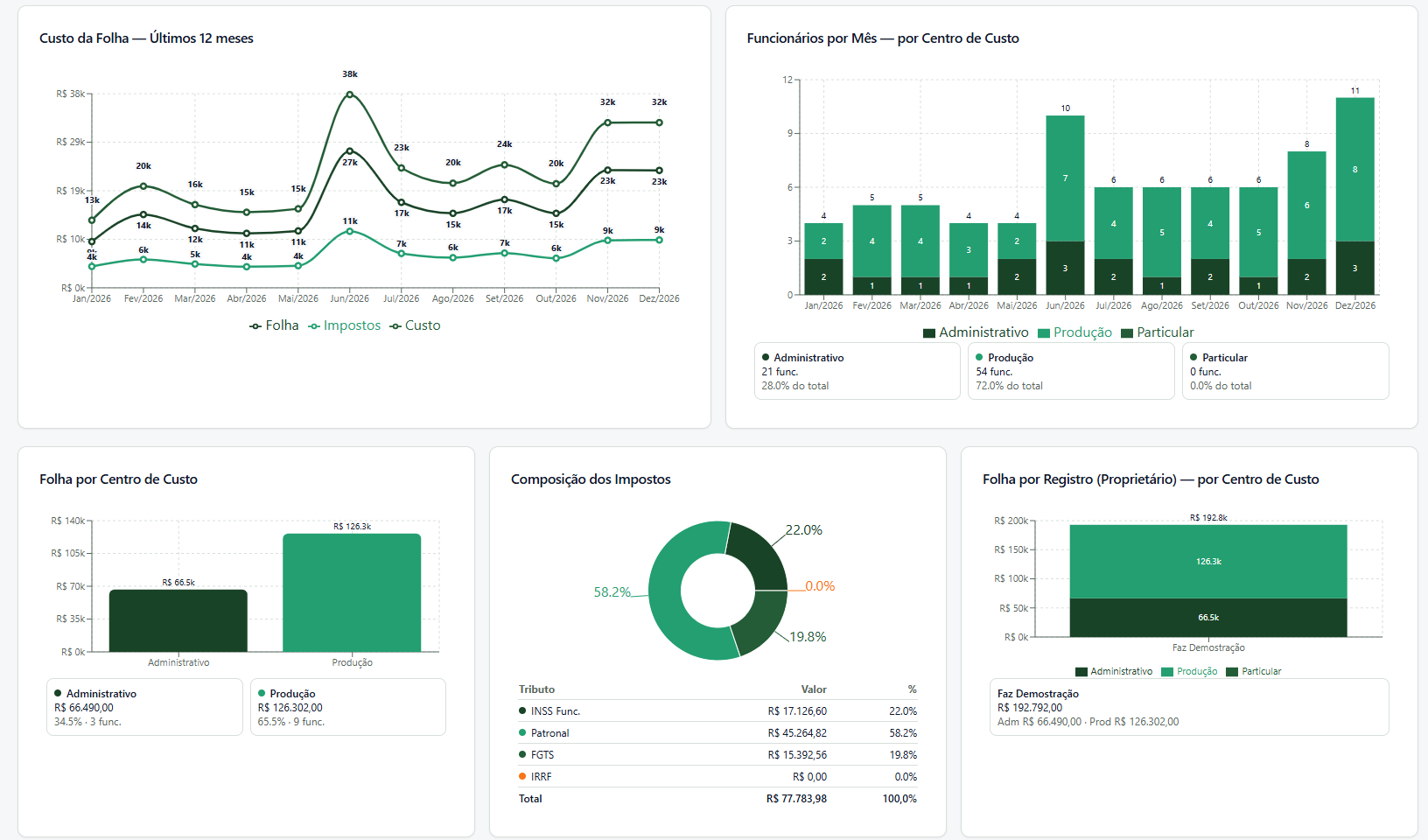Click the 126.3k Produção segment of Faz Demostração bar

(x=1208, y=562)
